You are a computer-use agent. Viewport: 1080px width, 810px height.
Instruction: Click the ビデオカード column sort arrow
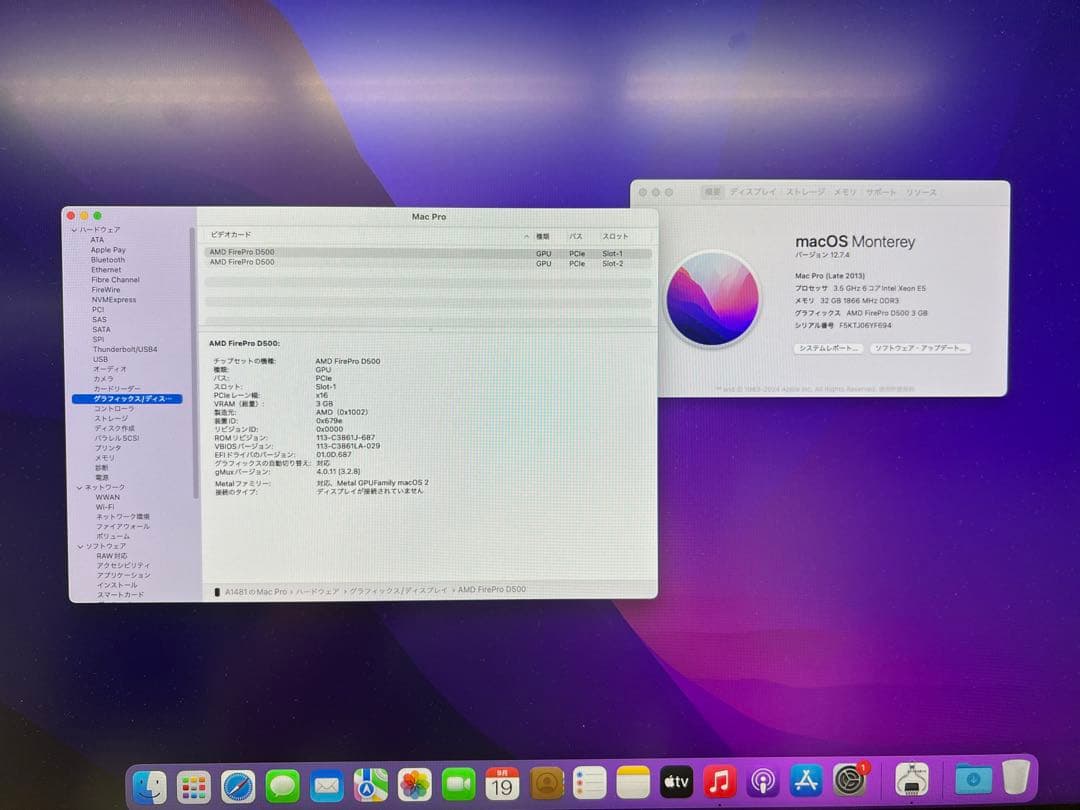click(x=527, y=236)
